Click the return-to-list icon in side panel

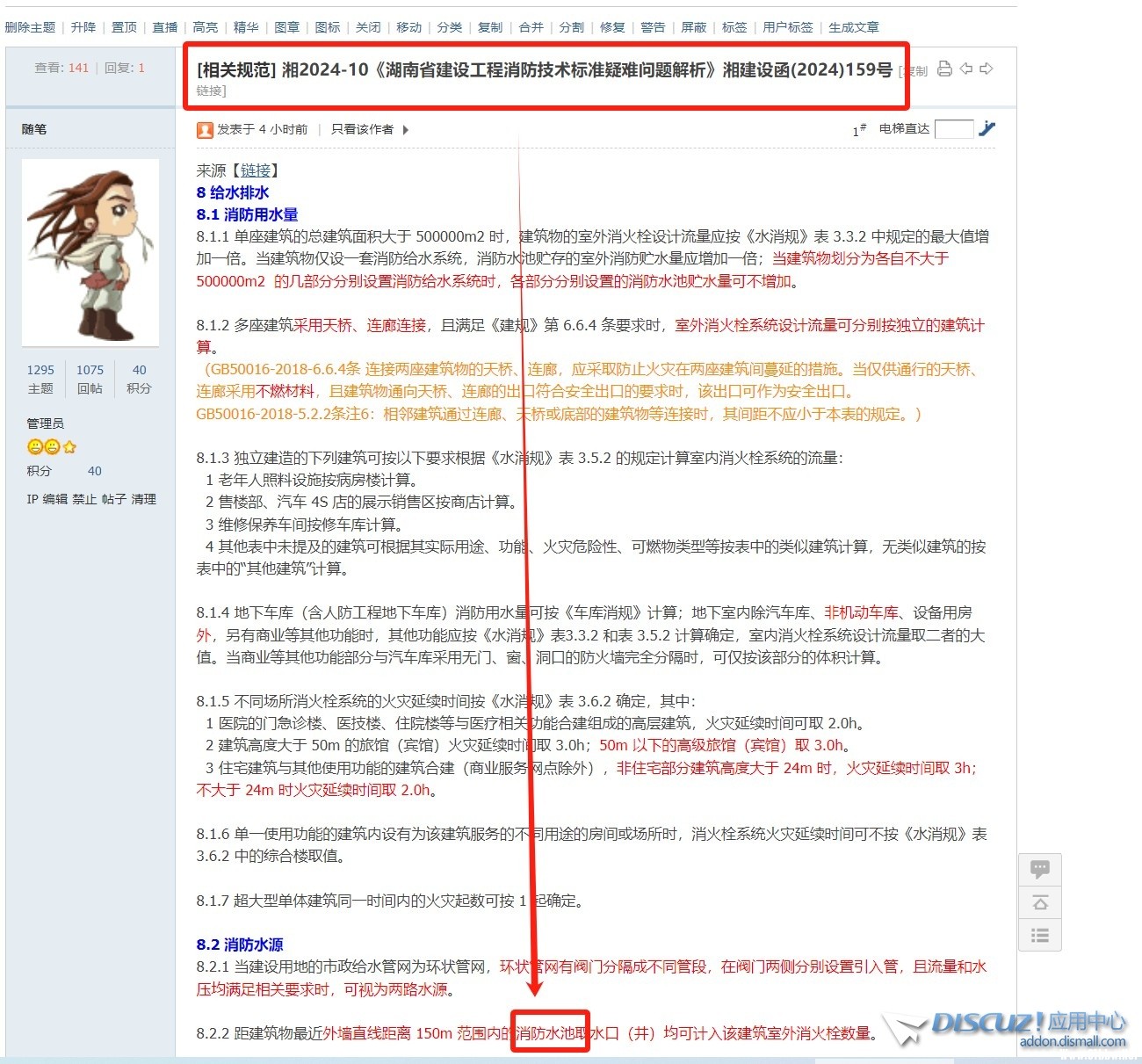pyautogui.click(x=1040, y=935)
